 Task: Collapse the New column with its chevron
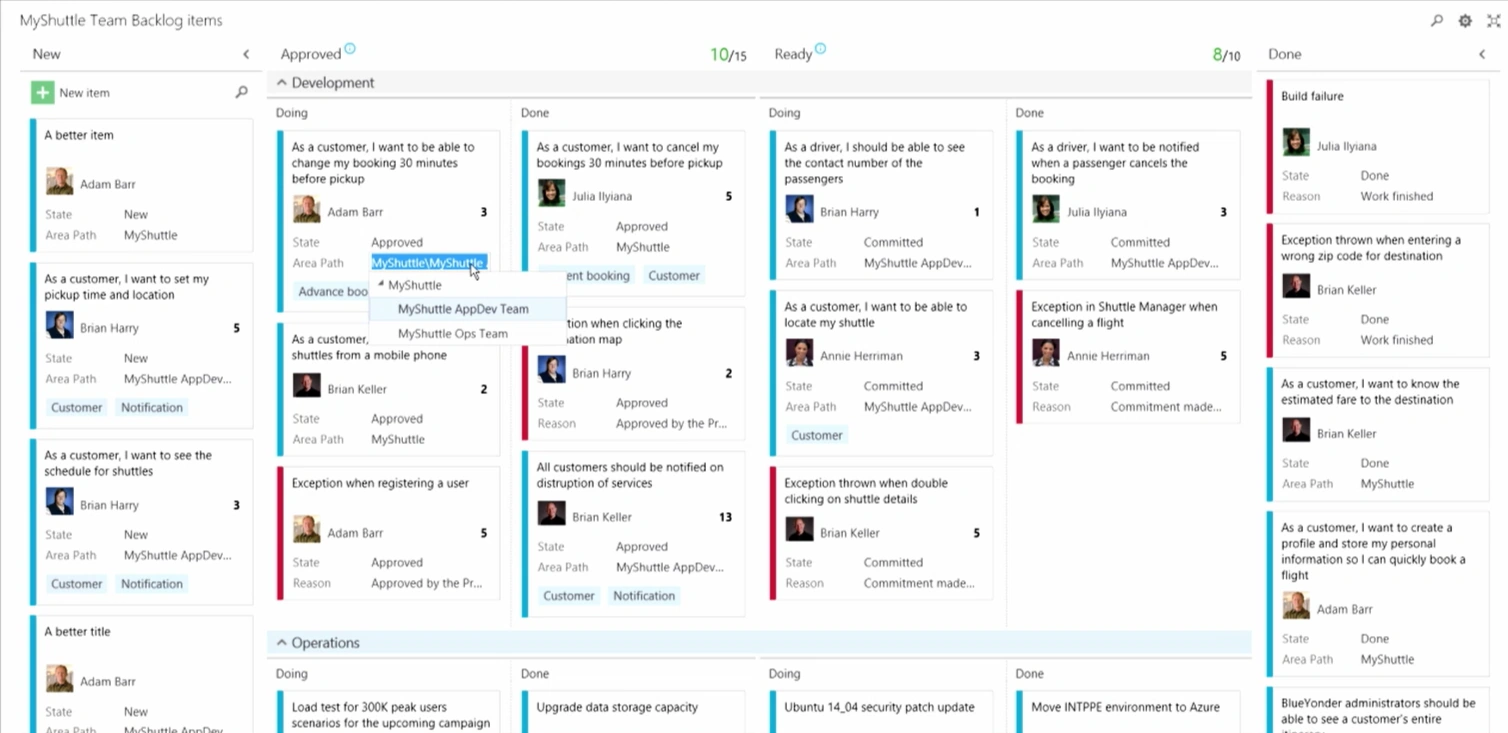(246, 54)
